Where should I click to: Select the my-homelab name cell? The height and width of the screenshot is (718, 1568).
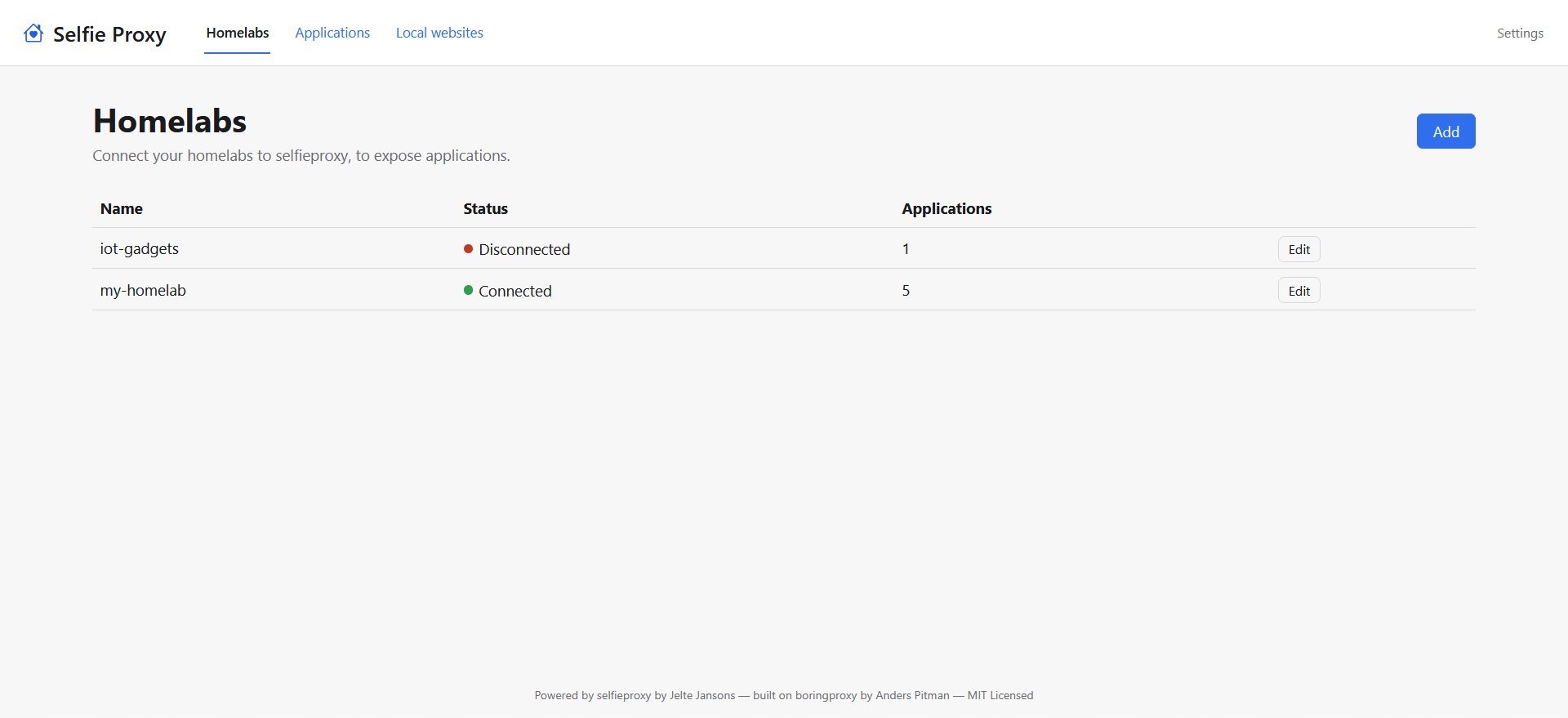(143, 290)
